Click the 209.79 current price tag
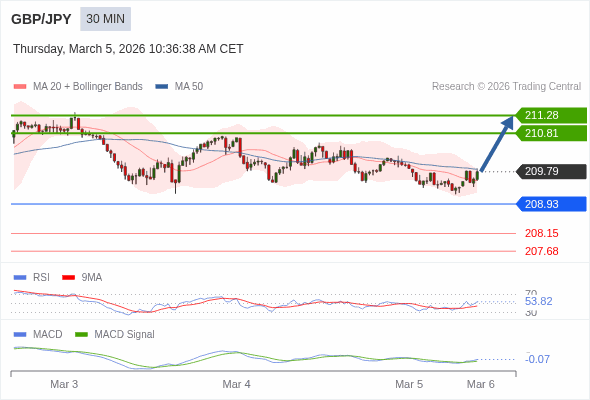Viewport: 590px width, 400px height. 551,171
